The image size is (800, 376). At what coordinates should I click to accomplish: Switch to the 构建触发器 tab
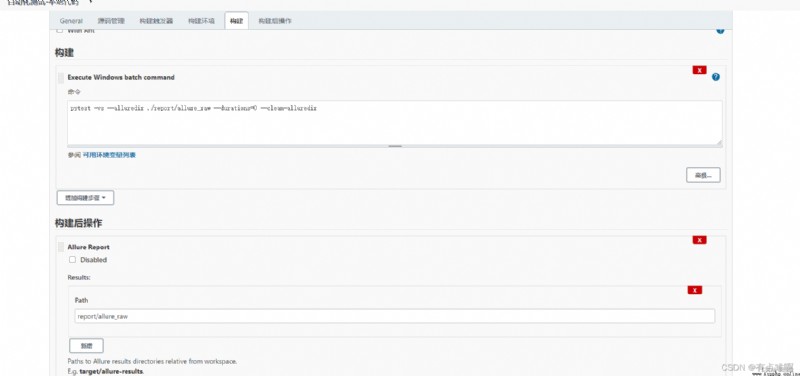point(156,21)
